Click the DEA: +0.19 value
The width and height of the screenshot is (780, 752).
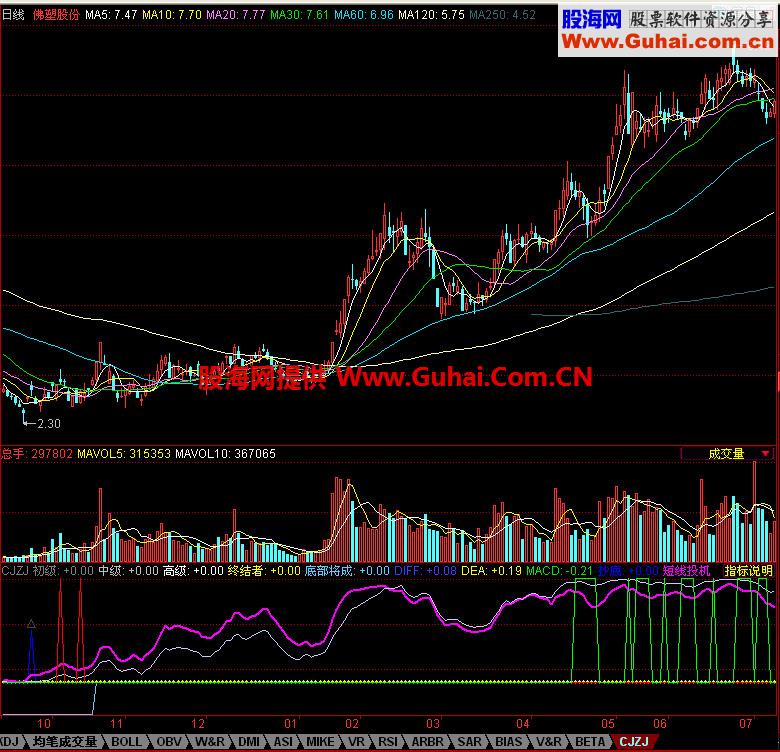(x=492, y=570)
